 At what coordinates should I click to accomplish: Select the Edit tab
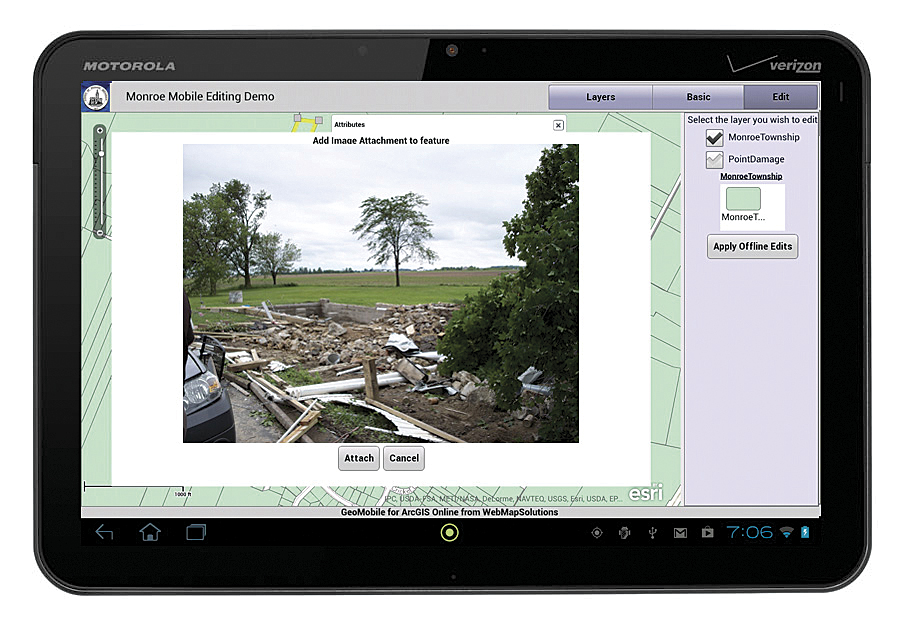(x=781, y=97)
